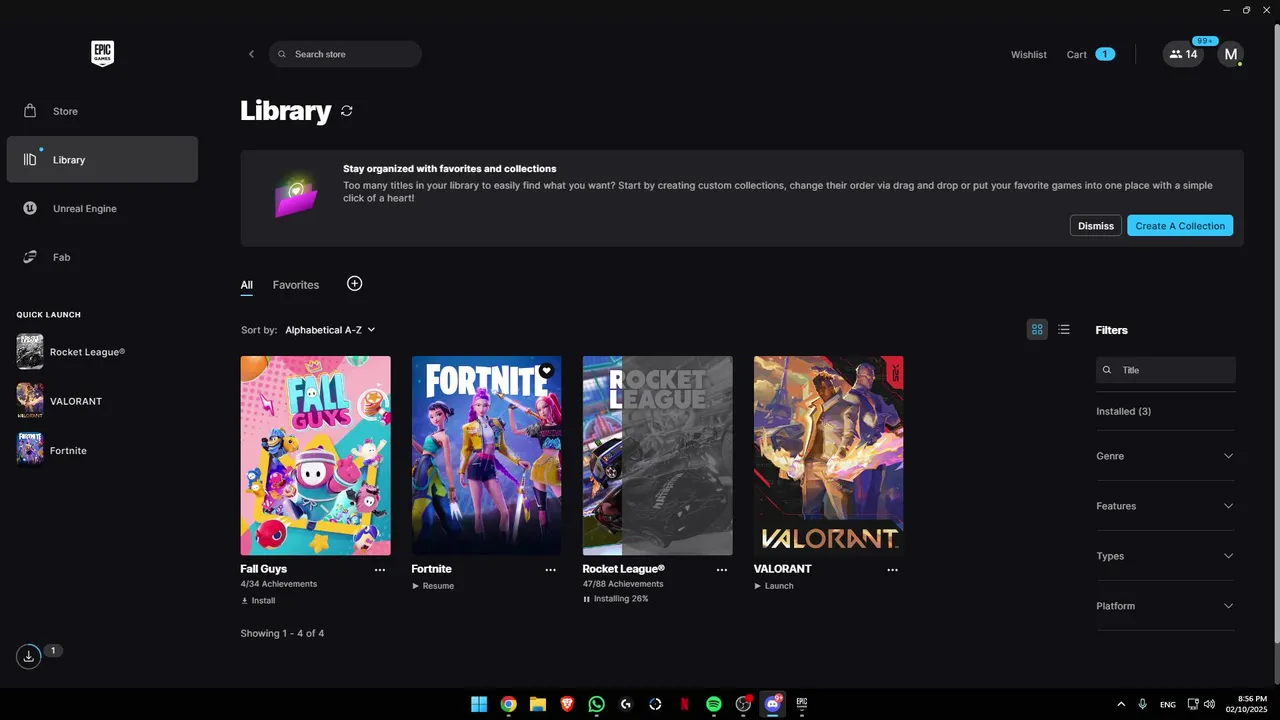Open the Rocket League cover thumbnail
Screen dimensions: 1280x720
click(658, 455)
